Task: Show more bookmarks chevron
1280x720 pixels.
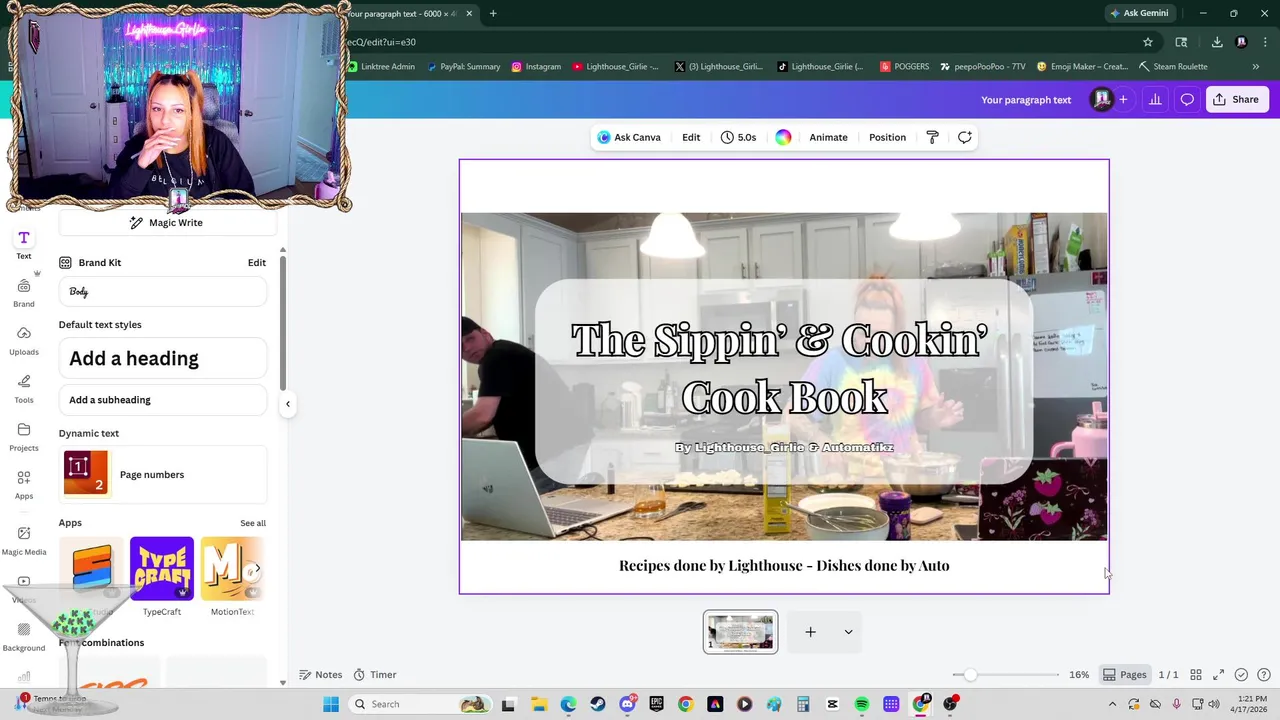Action: coord(1256,67)
